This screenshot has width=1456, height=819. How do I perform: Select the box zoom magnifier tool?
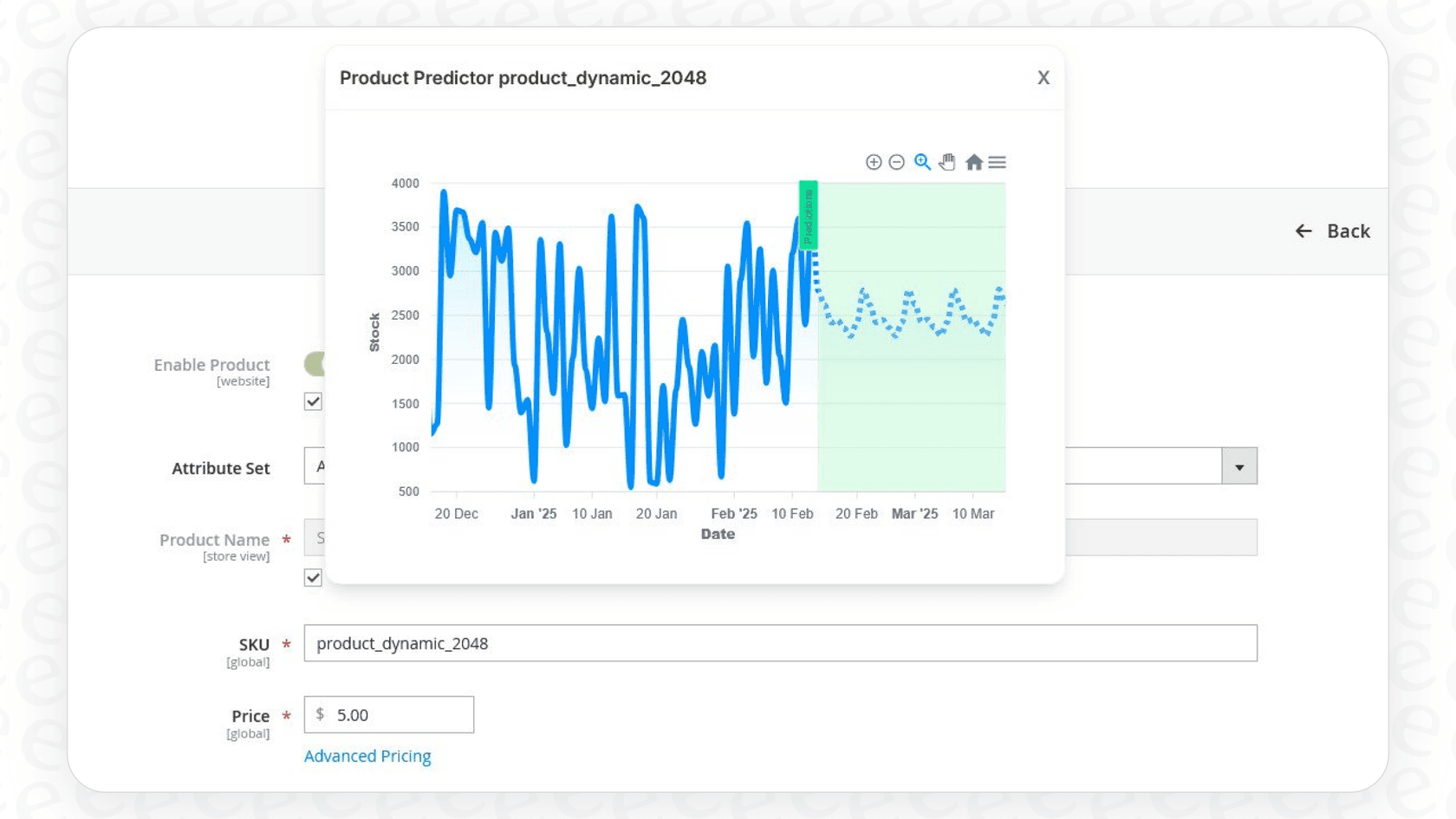922,162
